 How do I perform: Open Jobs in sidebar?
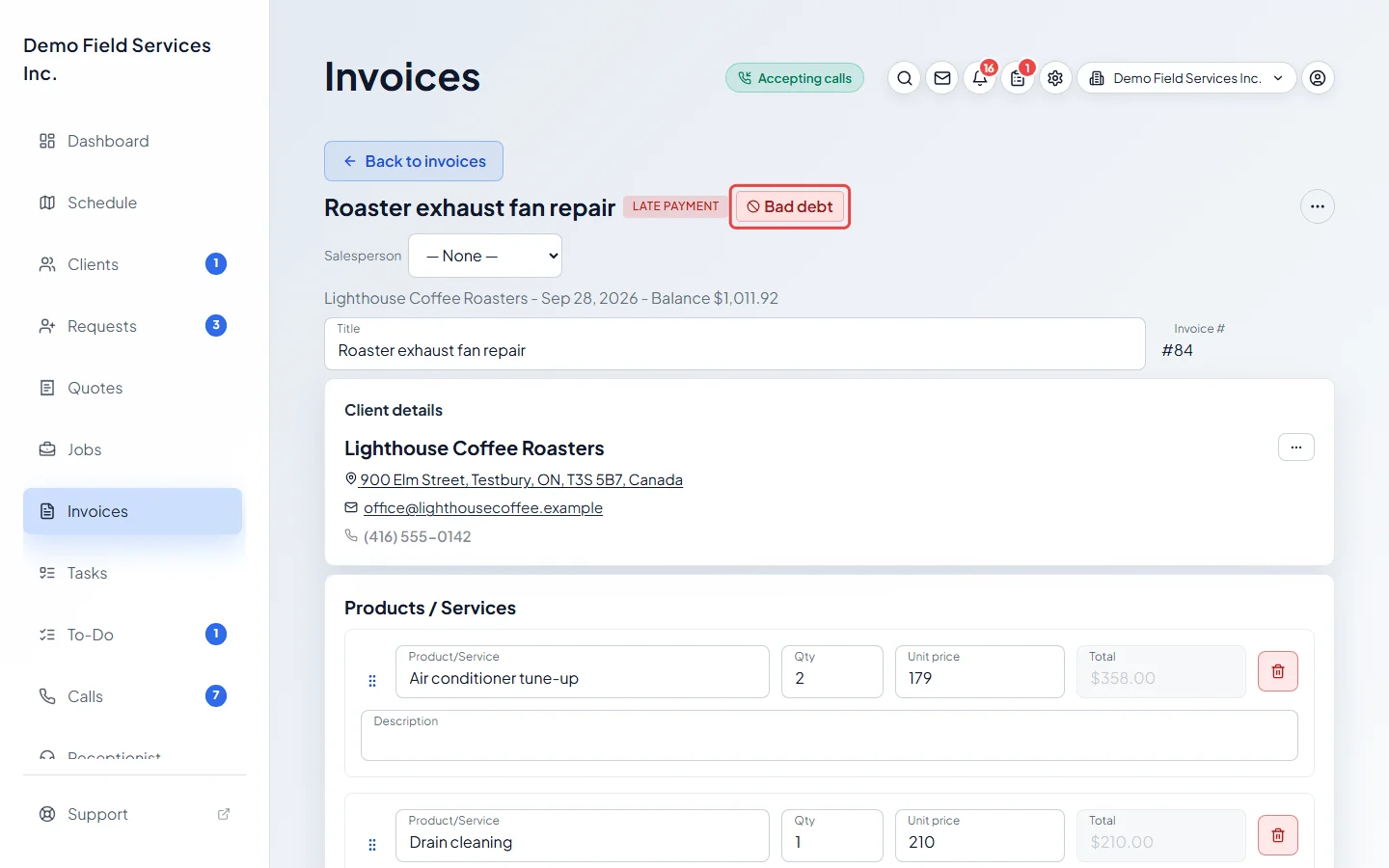click(x=133, y=449)
